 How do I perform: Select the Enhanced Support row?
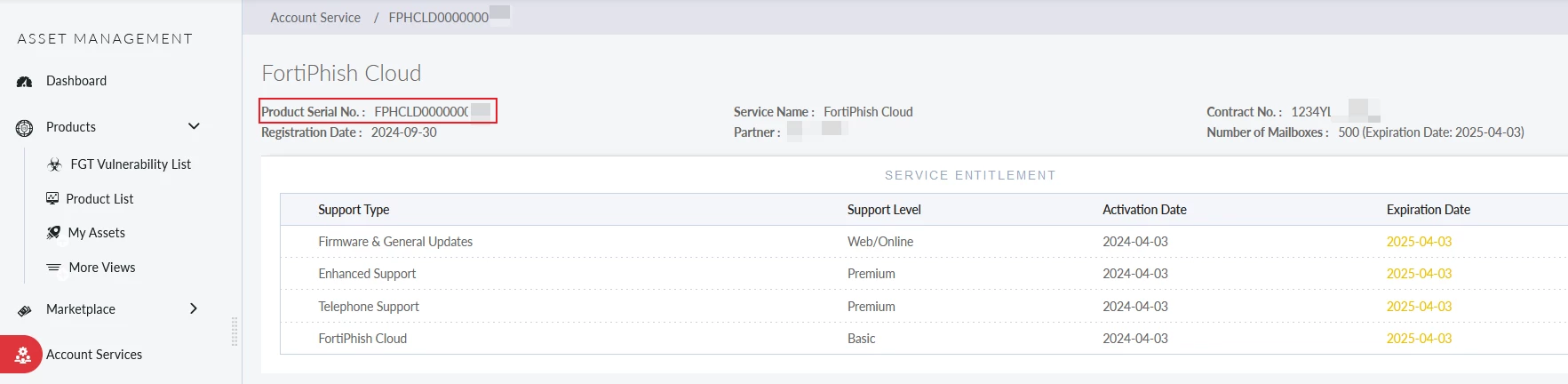coord(924,274)
